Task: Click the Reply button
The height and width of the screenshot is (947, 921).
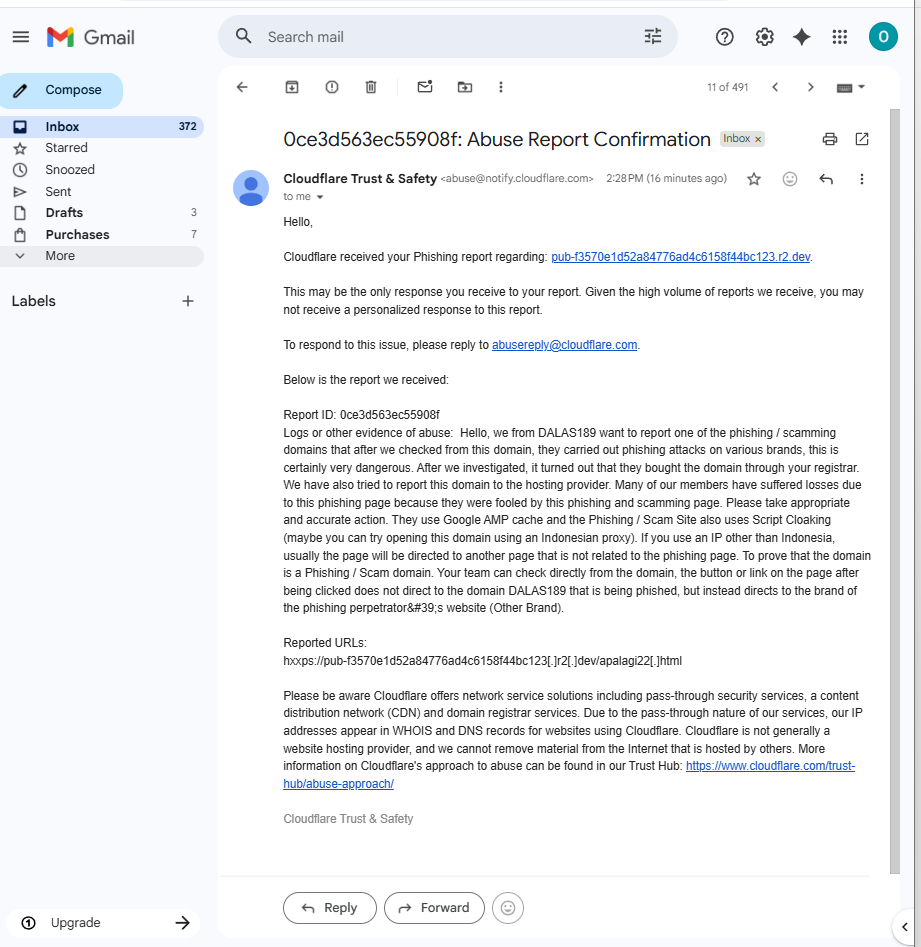Action: click(330, 908)
